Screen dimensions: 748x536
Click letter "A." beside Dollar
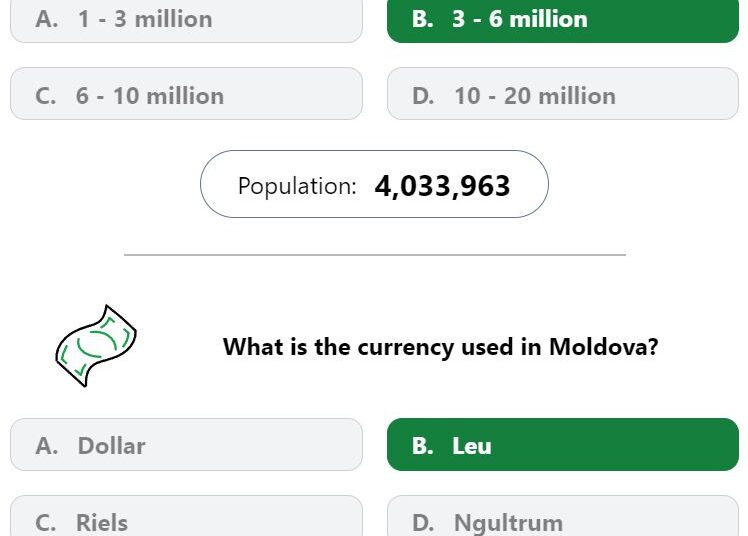(47, 446)
